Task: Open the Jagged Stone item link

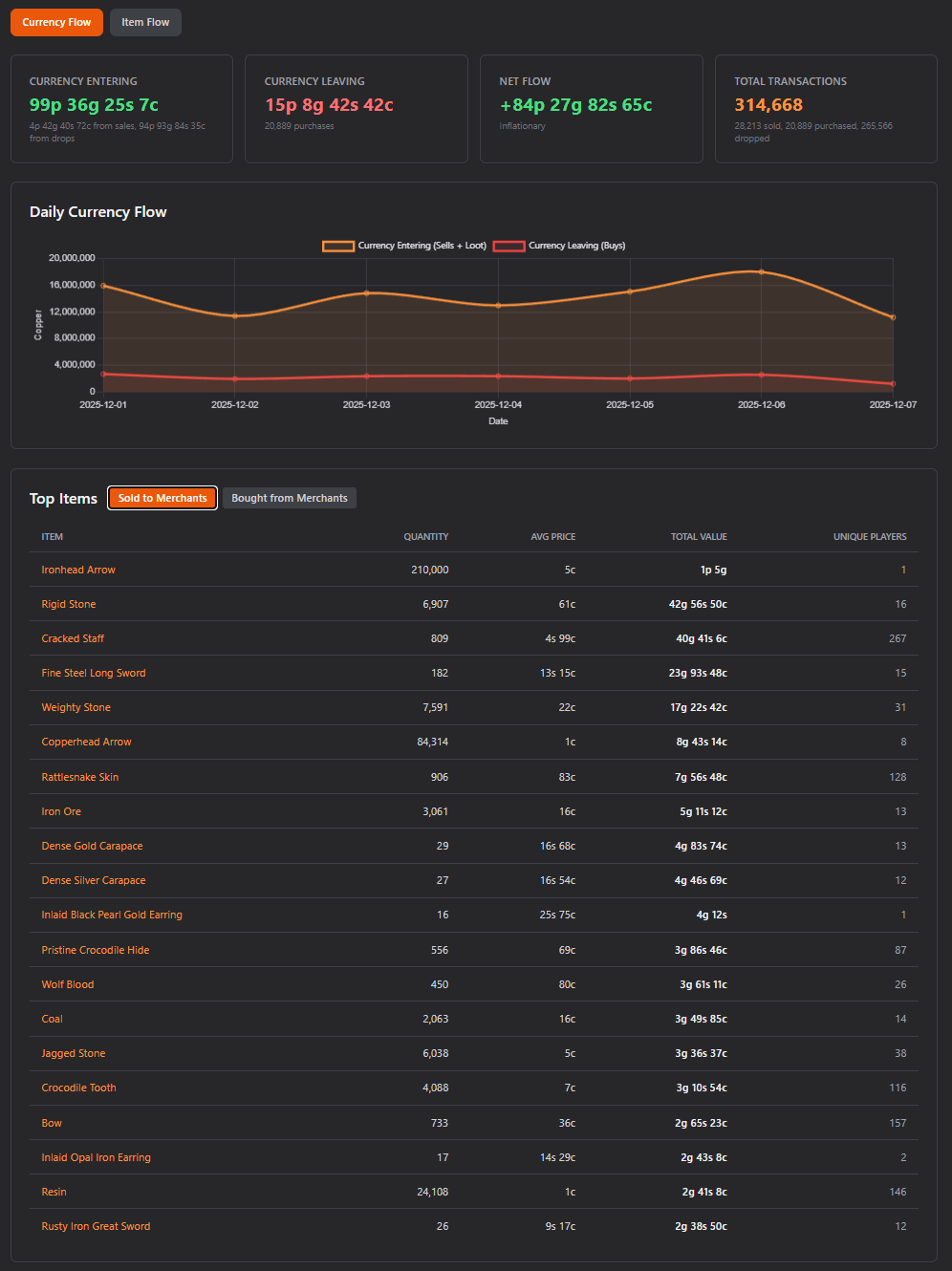Action: point(74,1053)
